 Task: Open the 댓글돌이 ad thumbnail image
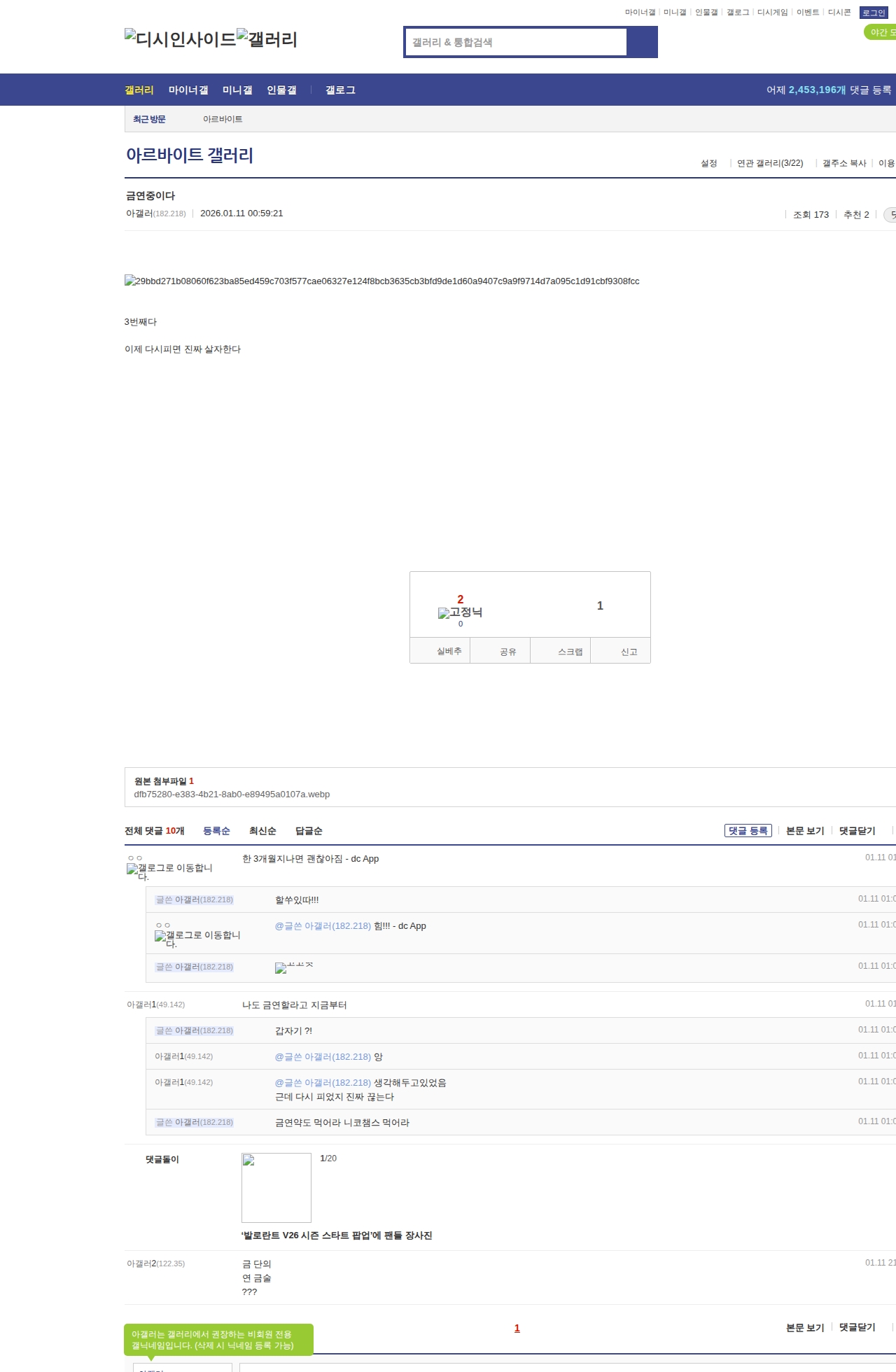pyautogui.click(x=276, y=1187)
